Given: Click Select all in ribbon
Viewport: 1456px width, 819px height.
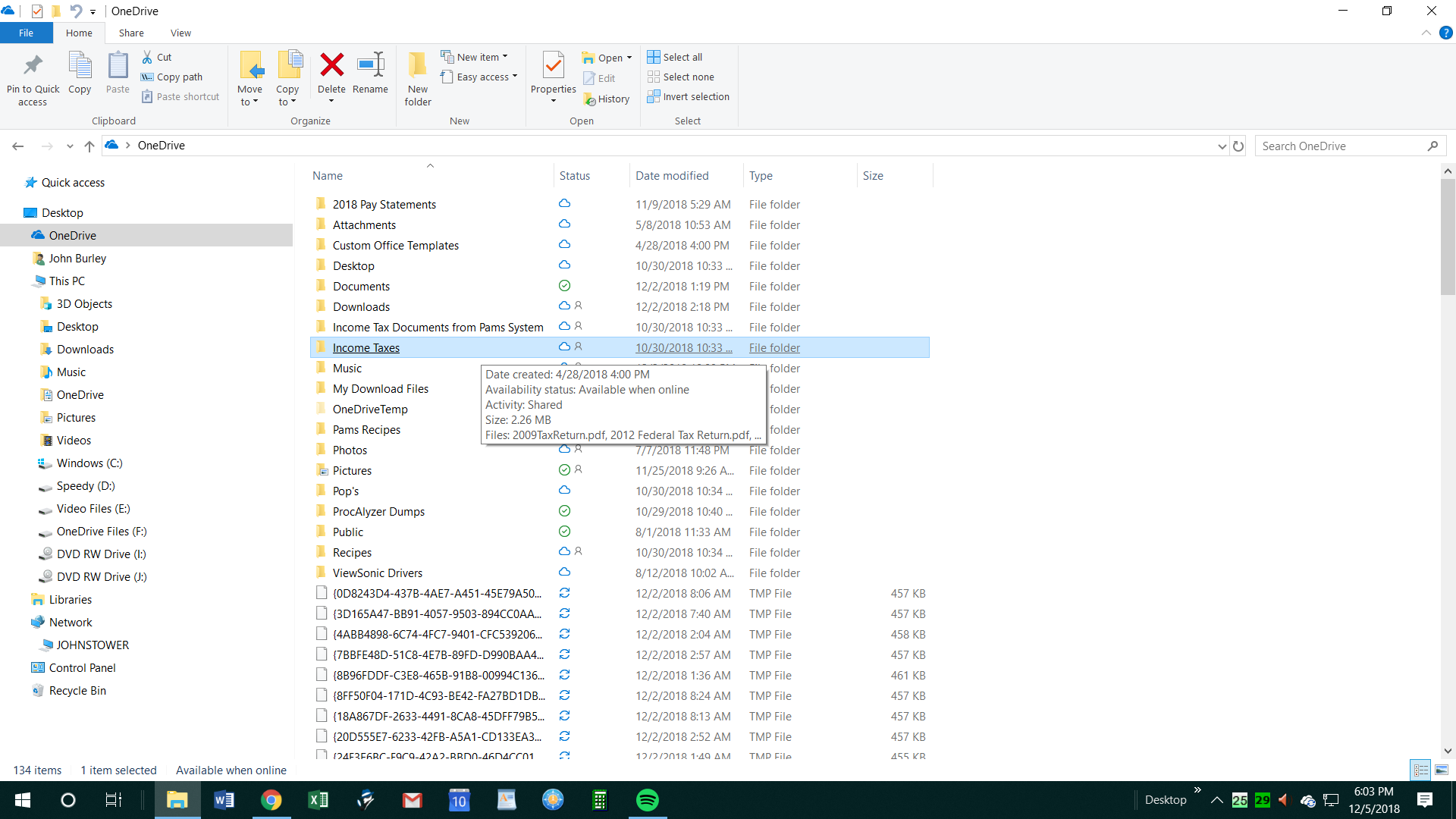Looking at the screenshot, I should click(675, 57).
